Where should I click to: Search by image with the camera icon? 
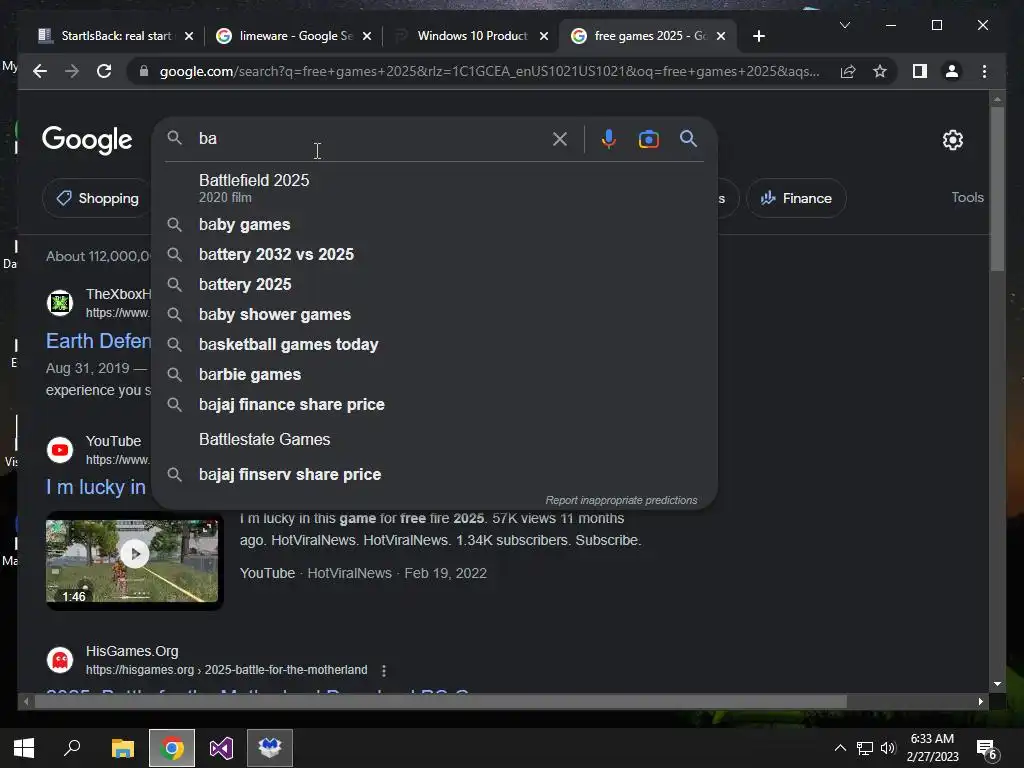pyautogui.click(x=648, y=139)
